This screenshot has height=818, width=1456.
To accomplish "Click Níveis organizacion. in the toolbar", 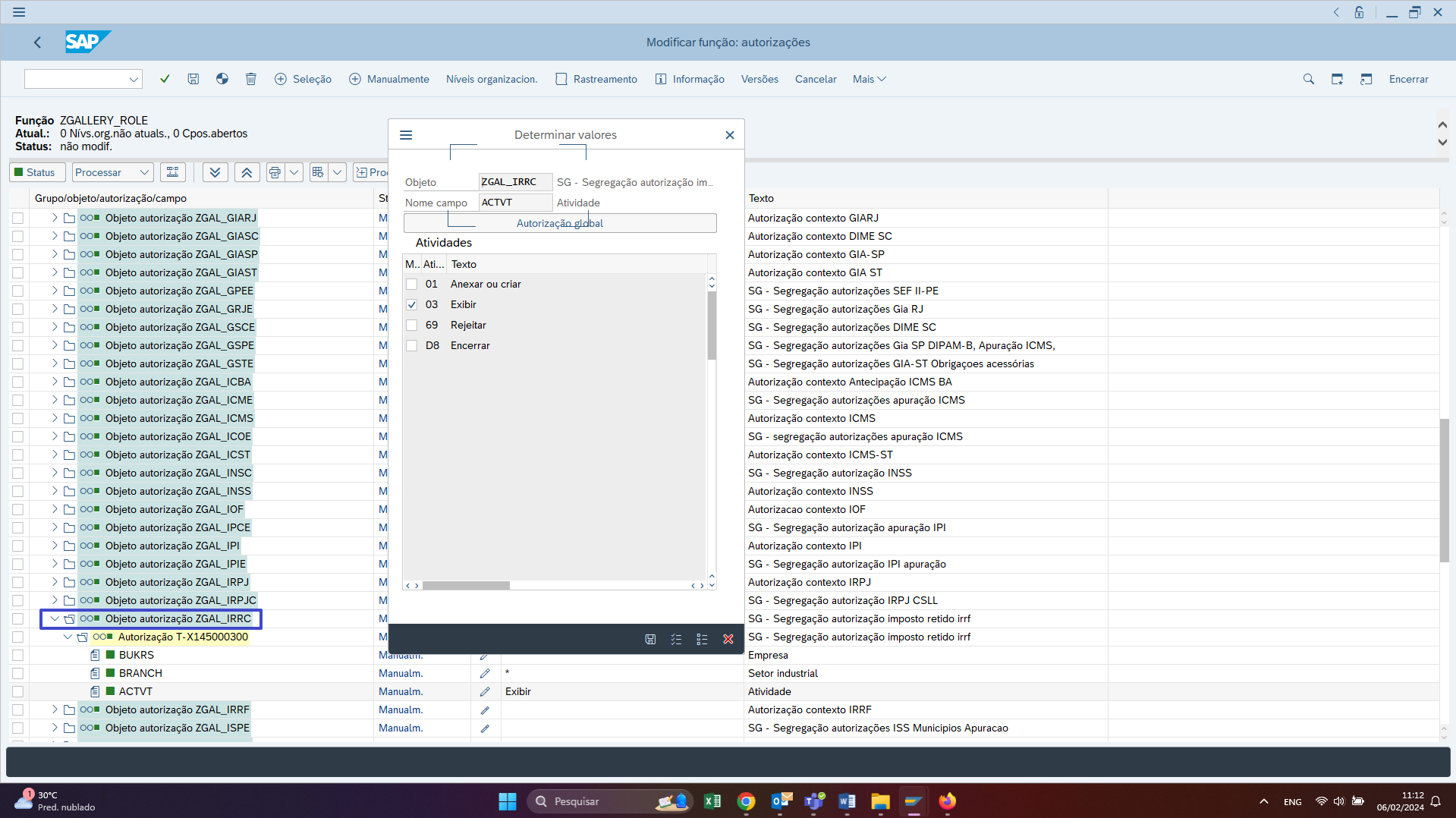I will [x=492, y=79].
